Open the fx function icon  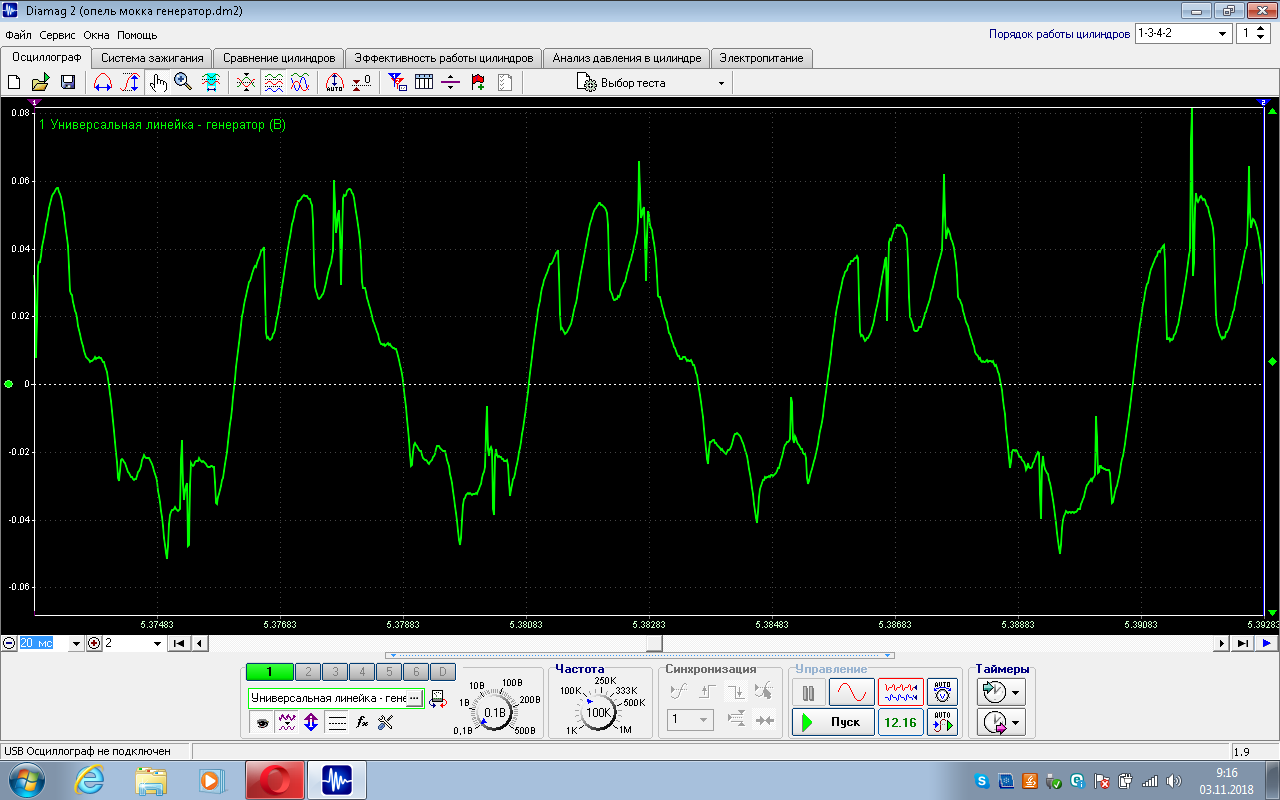(362, 722)
